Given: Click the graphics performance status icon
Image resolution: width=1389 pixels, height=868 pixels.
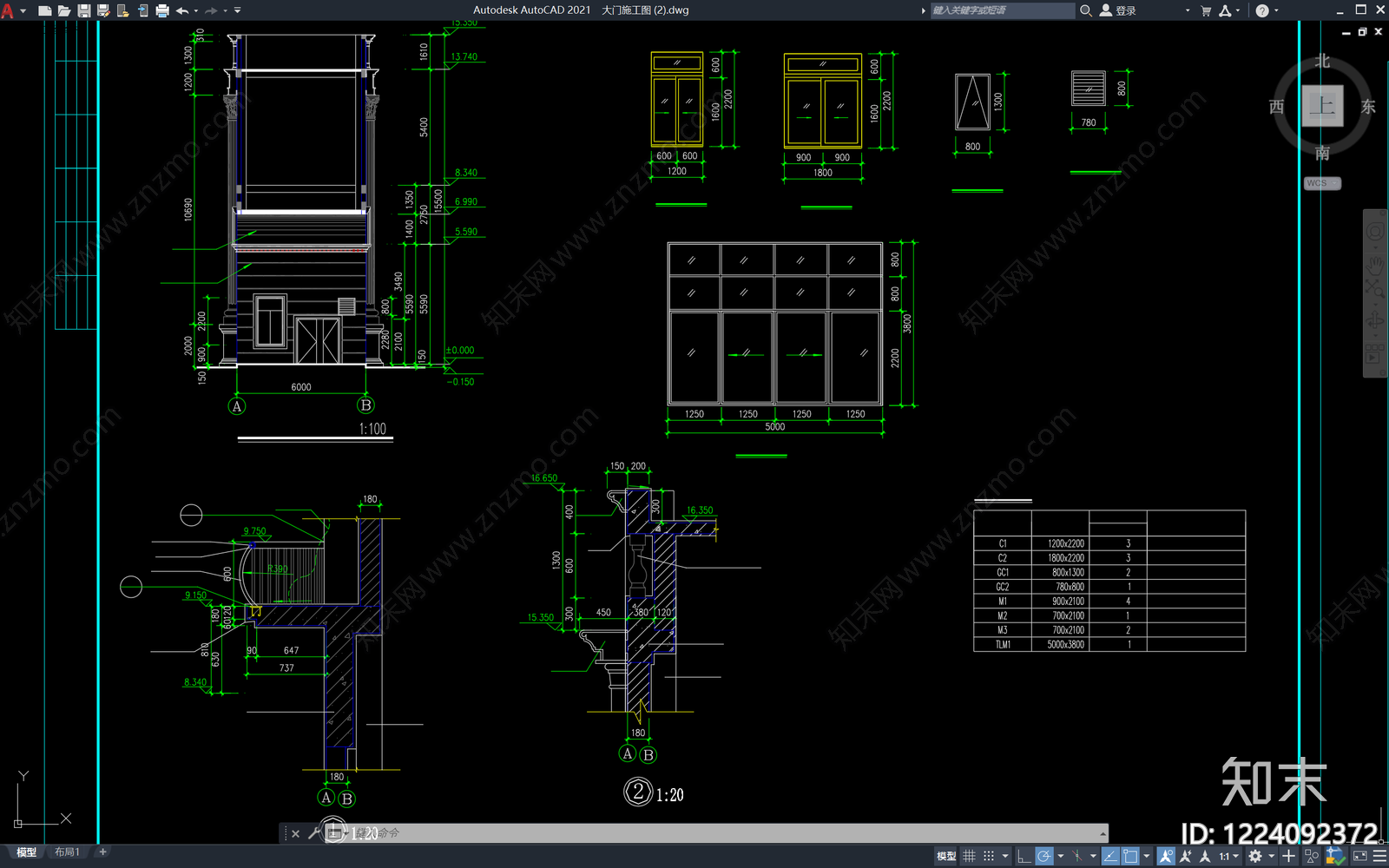Looking at the screenshot, I should point(1334,856).
